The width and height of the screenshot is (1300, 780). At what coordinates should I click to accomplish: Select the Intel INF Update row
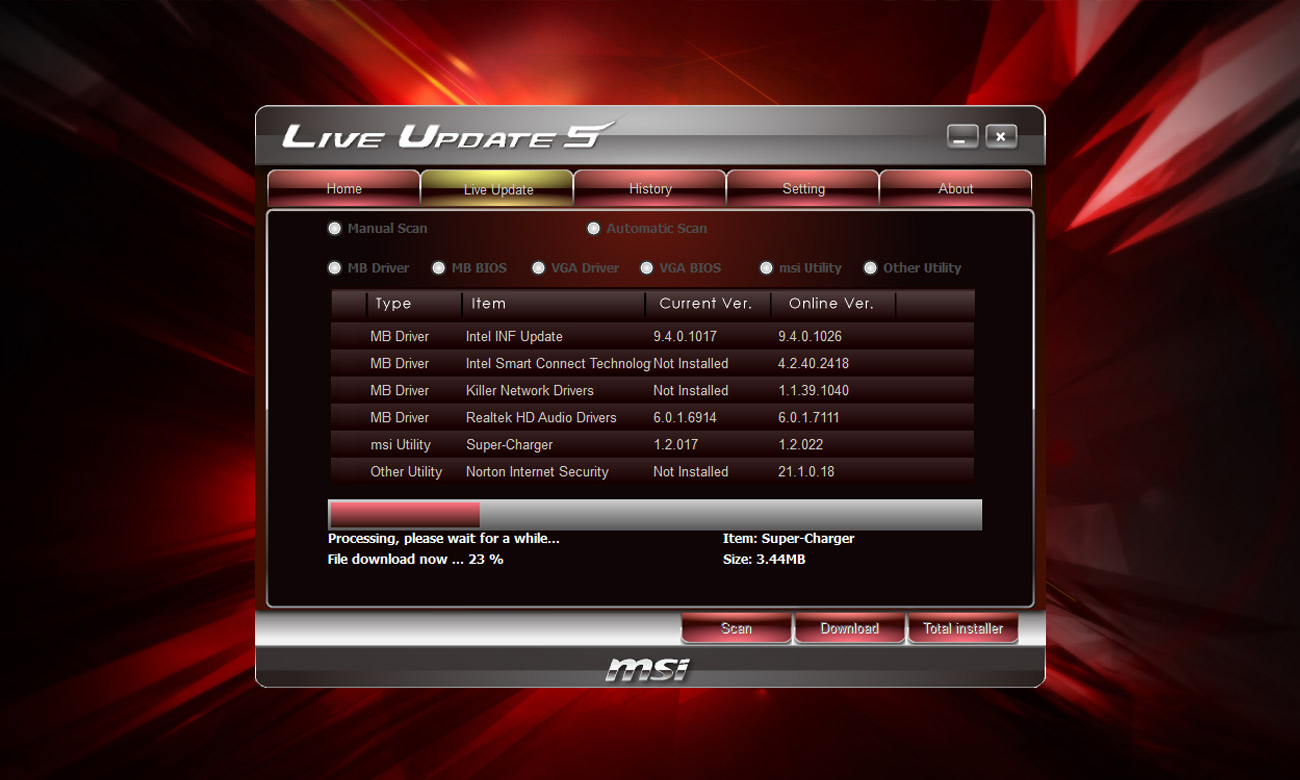point(652,336)
